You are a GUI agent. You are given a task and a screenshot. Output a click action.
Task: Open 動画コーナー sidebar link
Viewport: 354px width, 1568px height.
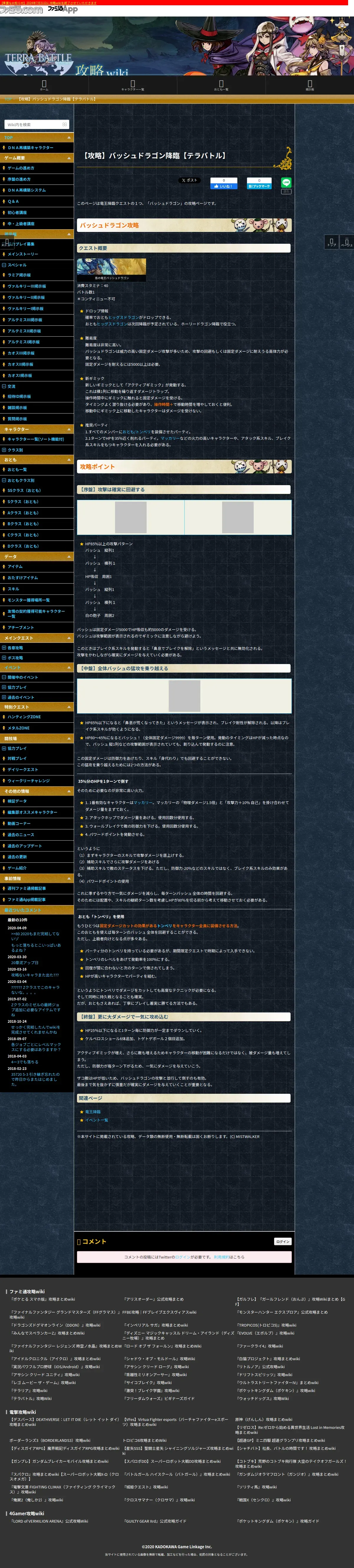19,823
